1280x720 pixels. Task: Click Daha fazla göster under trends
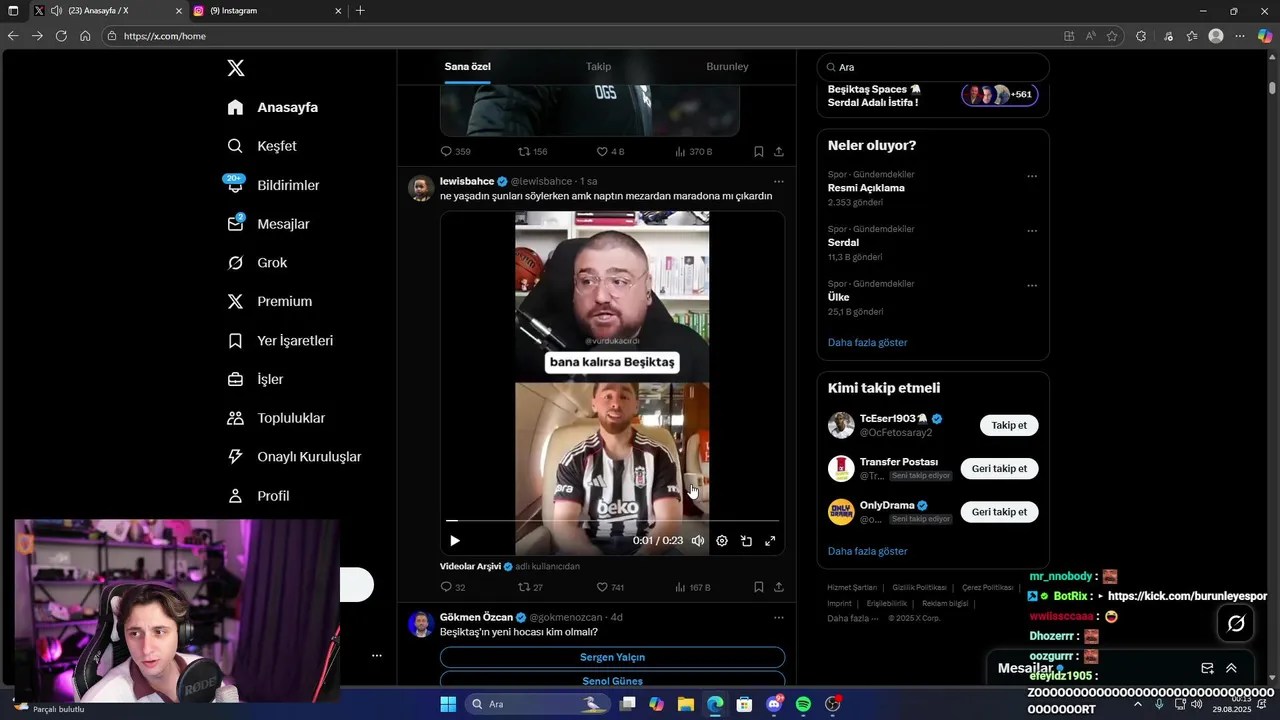click(x=867, y=342)
